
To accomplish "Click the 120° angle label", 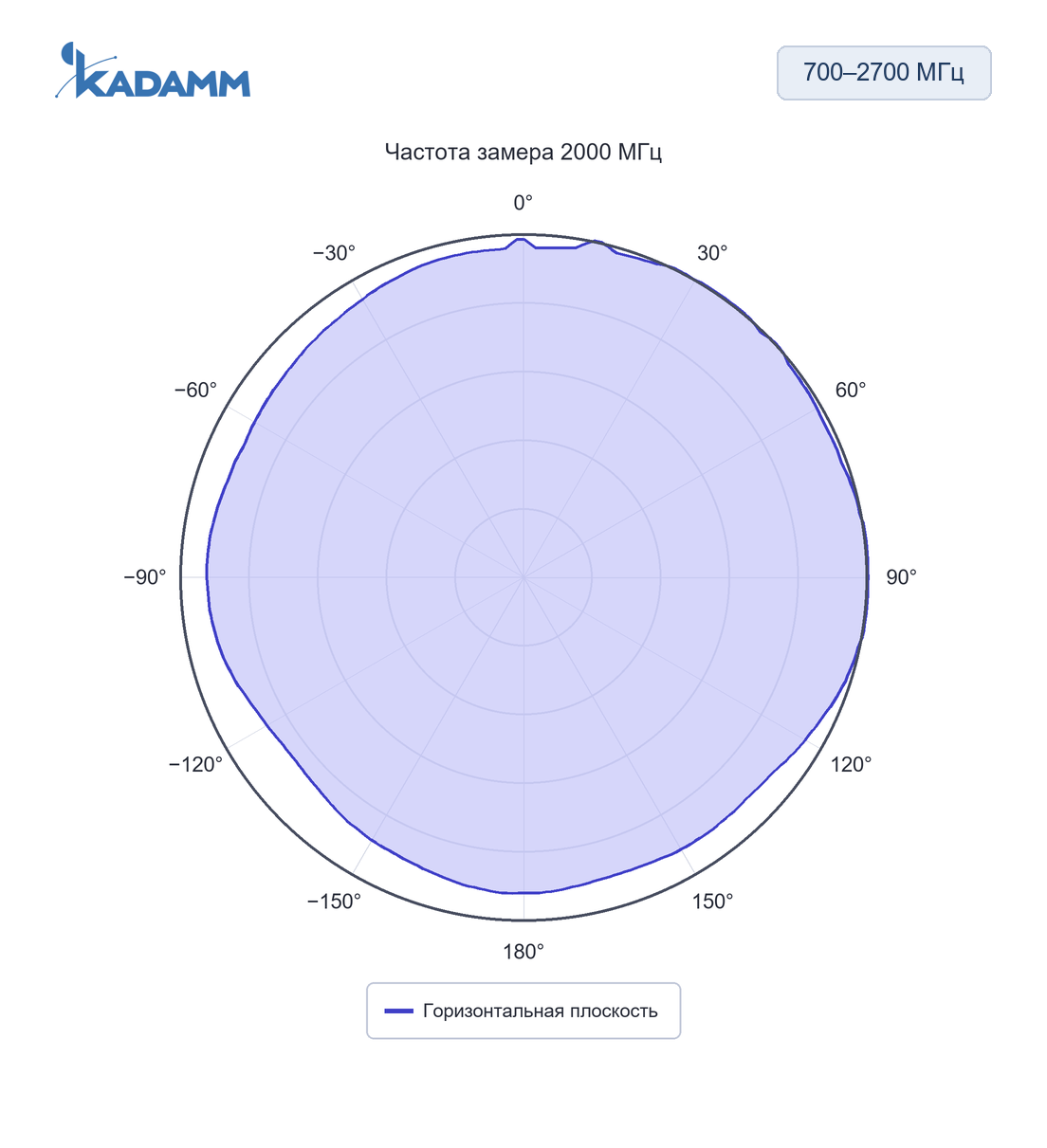I will [x=852, y=765].
